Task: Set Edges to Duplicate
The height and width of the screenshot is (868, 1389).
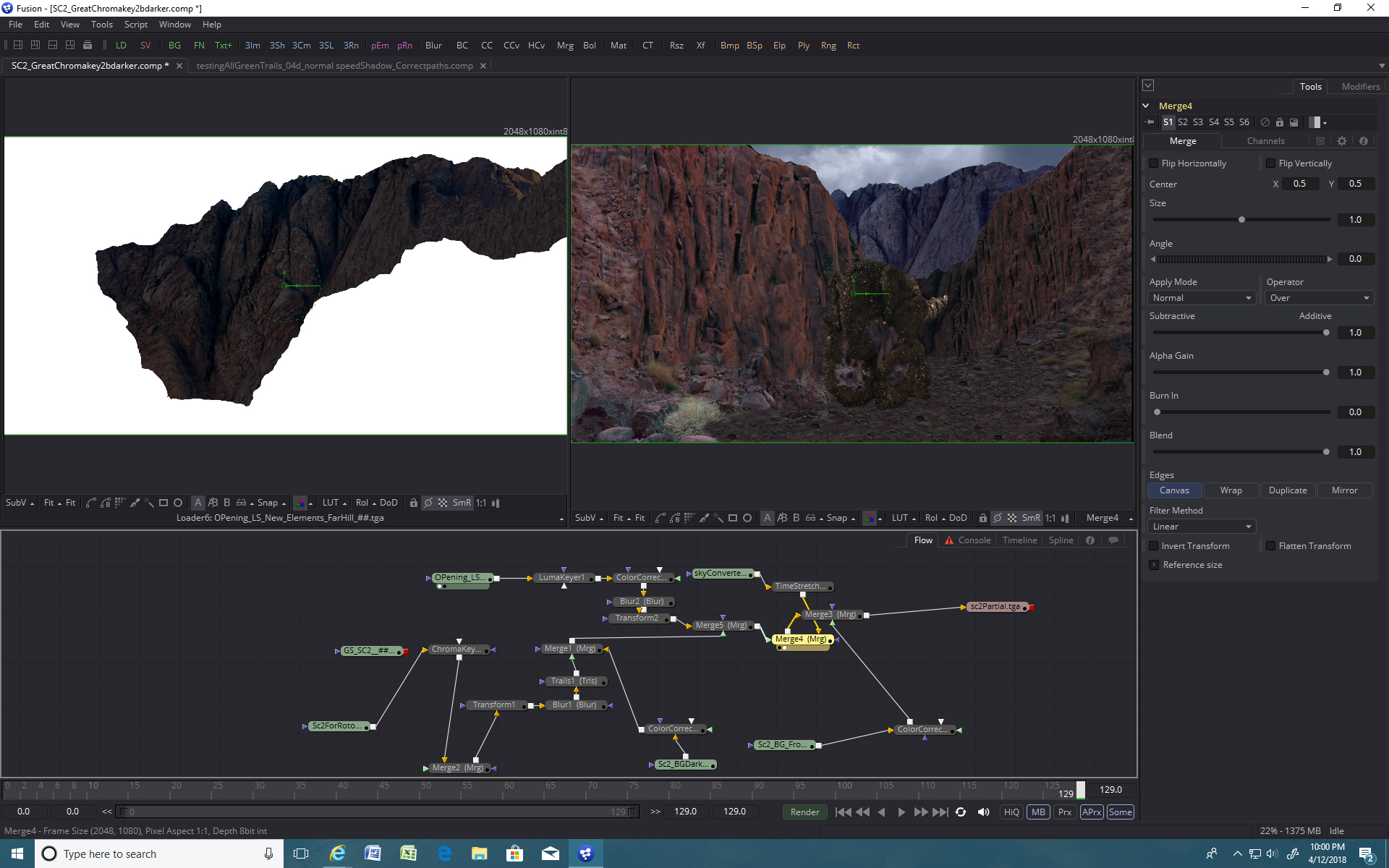Action: coord(1288,490)
